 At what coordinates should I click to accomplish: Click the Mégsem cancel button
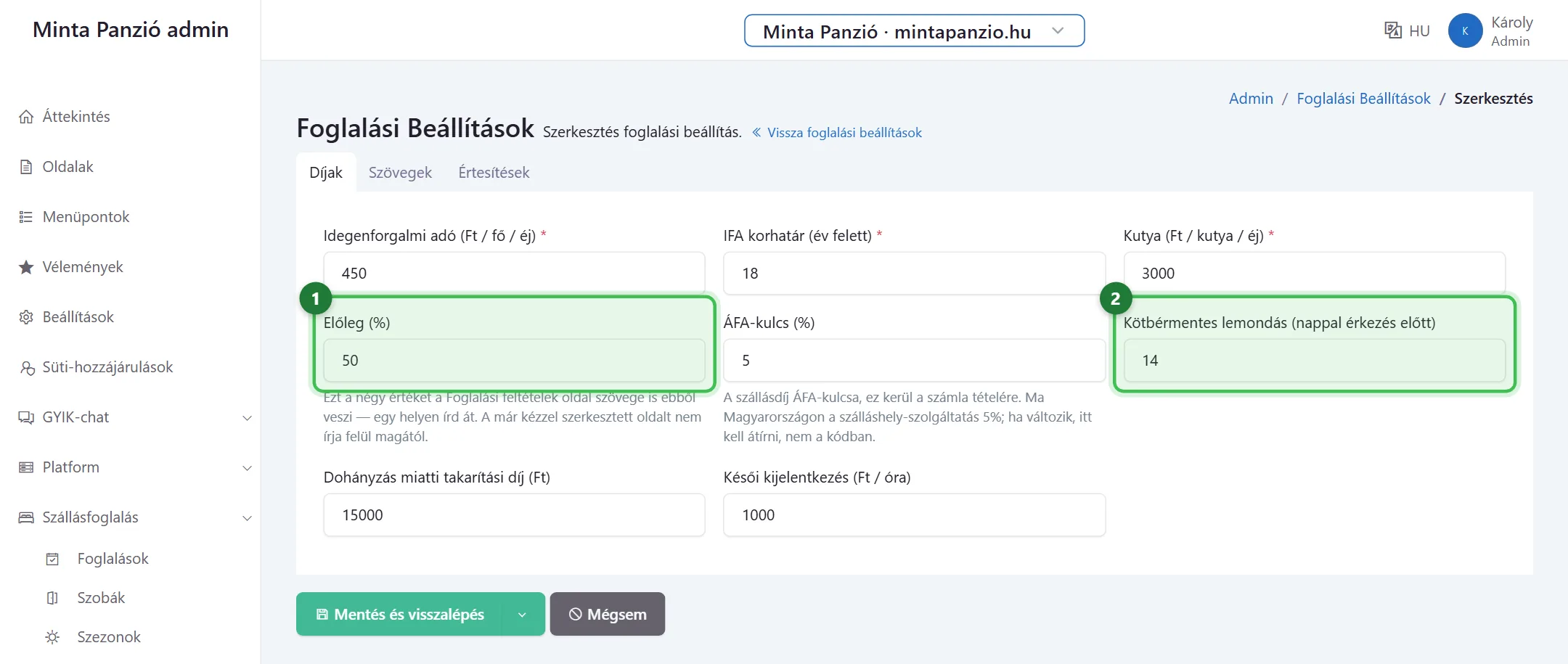[x=608, y=615]
